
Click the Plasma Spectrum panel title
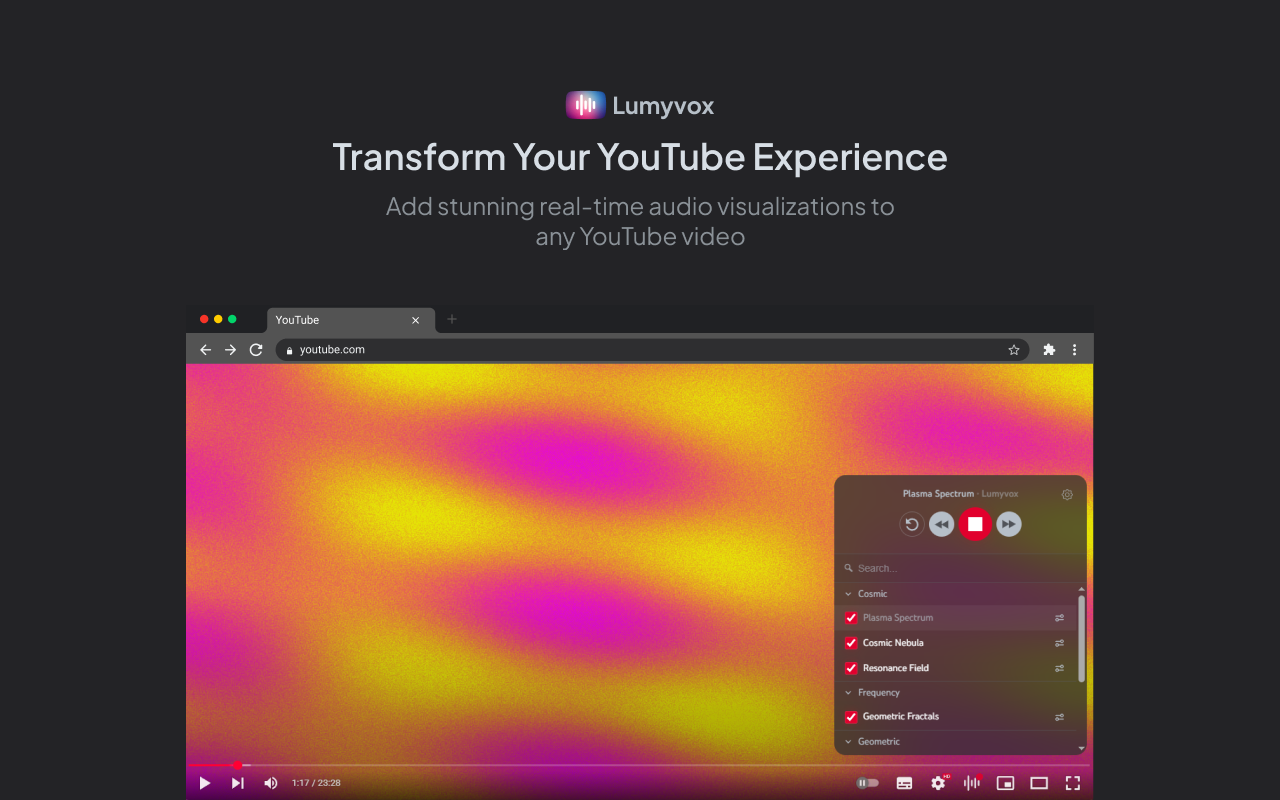pyautogui.click(x=938, y=494)
